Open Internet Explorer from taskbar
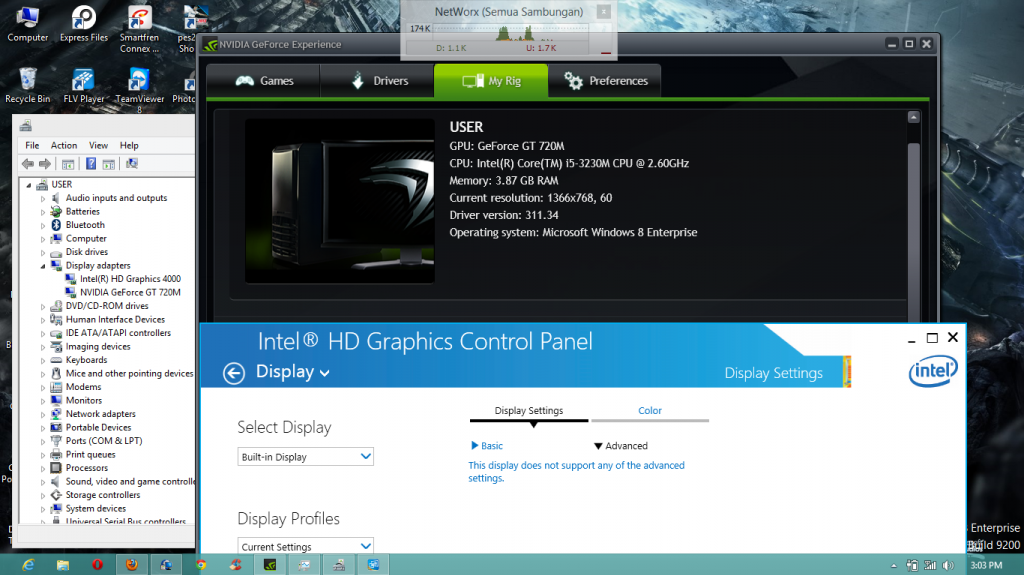 pyautogui.click(x=28, y=565)
